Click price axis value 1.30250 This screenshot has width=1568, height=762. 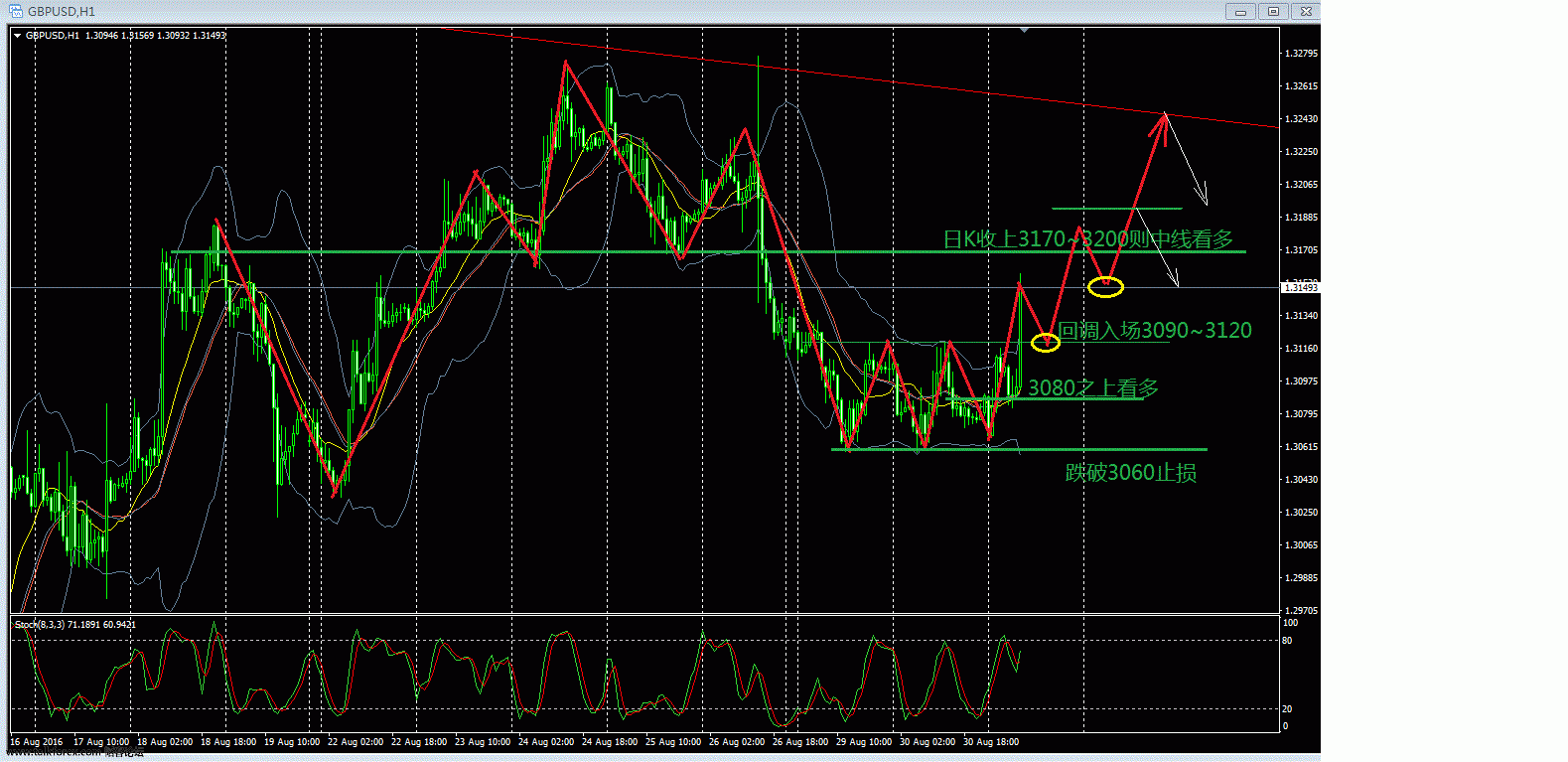(x=1301, y=513)
